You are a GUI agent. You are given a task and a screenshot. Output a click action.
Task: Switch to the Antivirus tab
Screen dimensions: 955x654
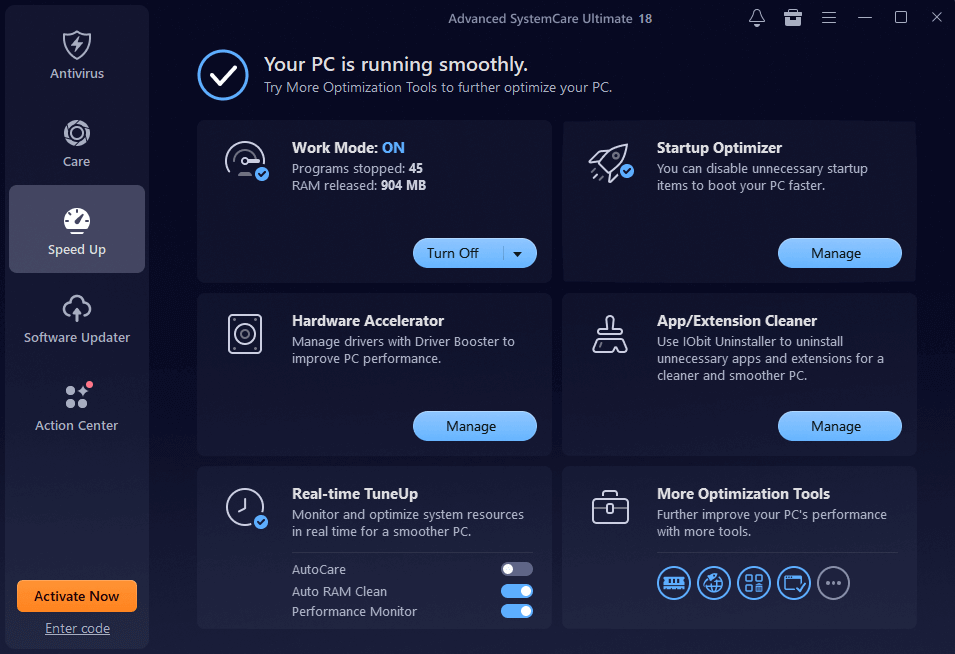77,54
